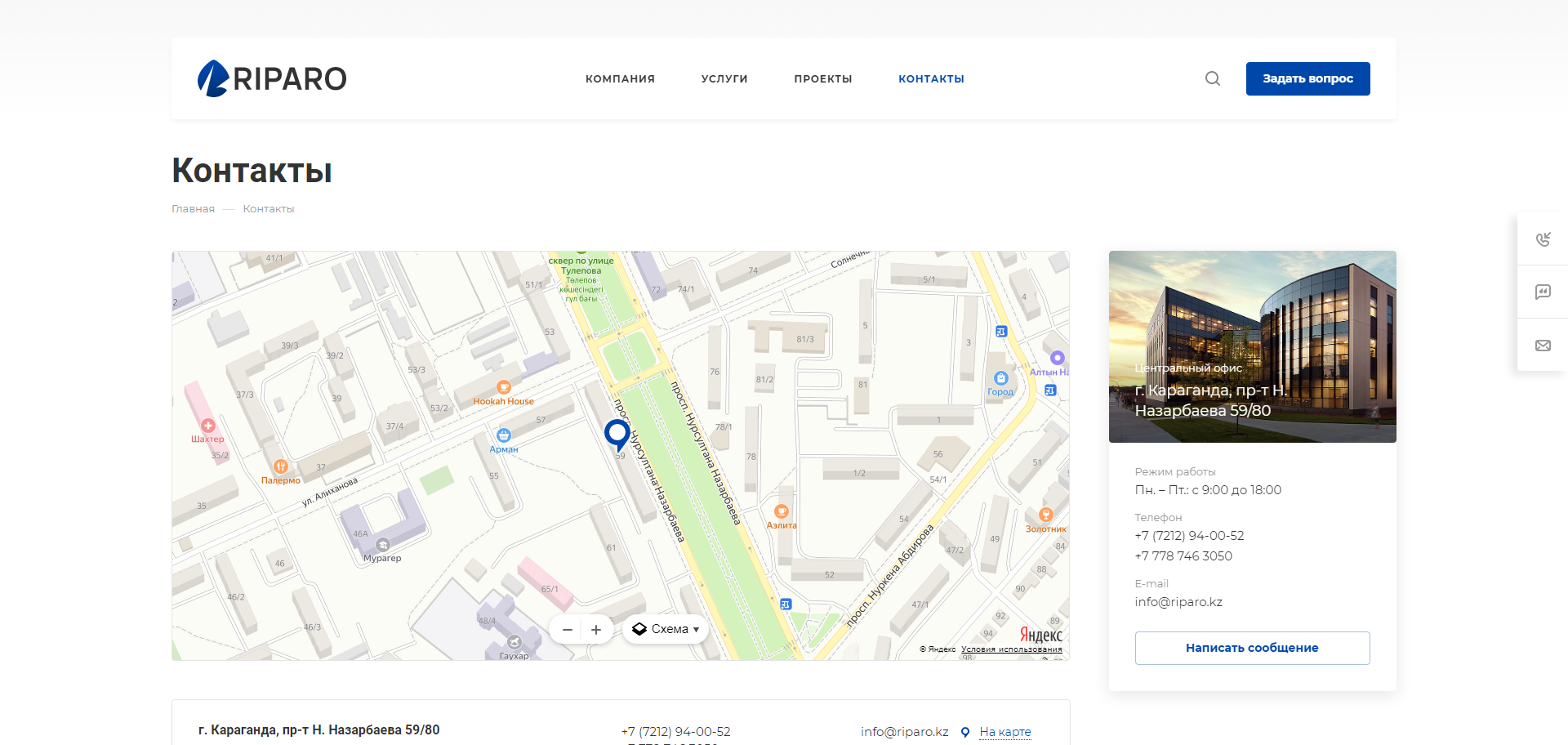The width and height of the screenshot is (1568, 745).
Task: Open Яндекс Условия использования link
Action: click(1012, 649)
